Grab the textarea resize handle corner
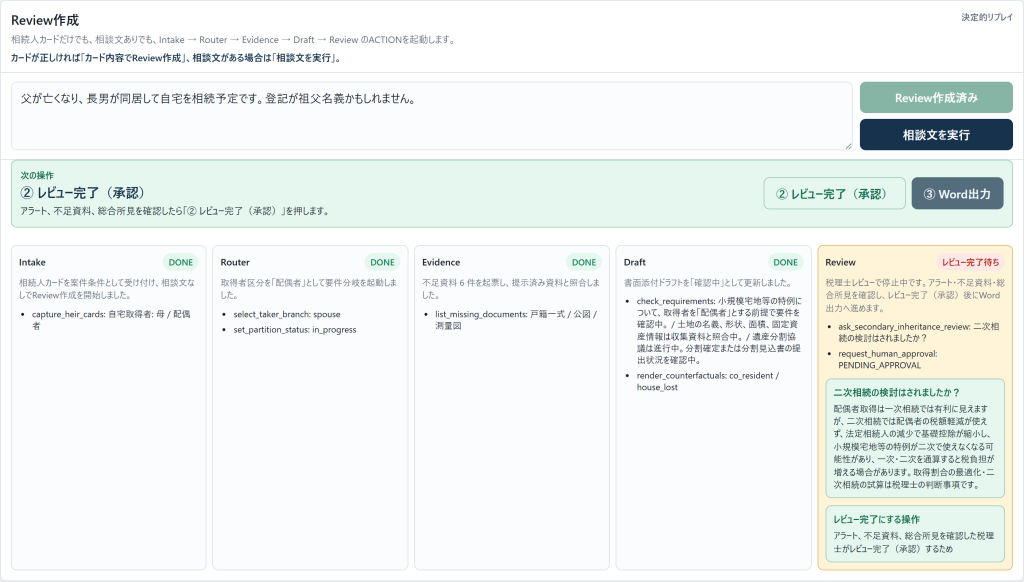The width and height of the screenshot is (1024, 582). (848, 146)
